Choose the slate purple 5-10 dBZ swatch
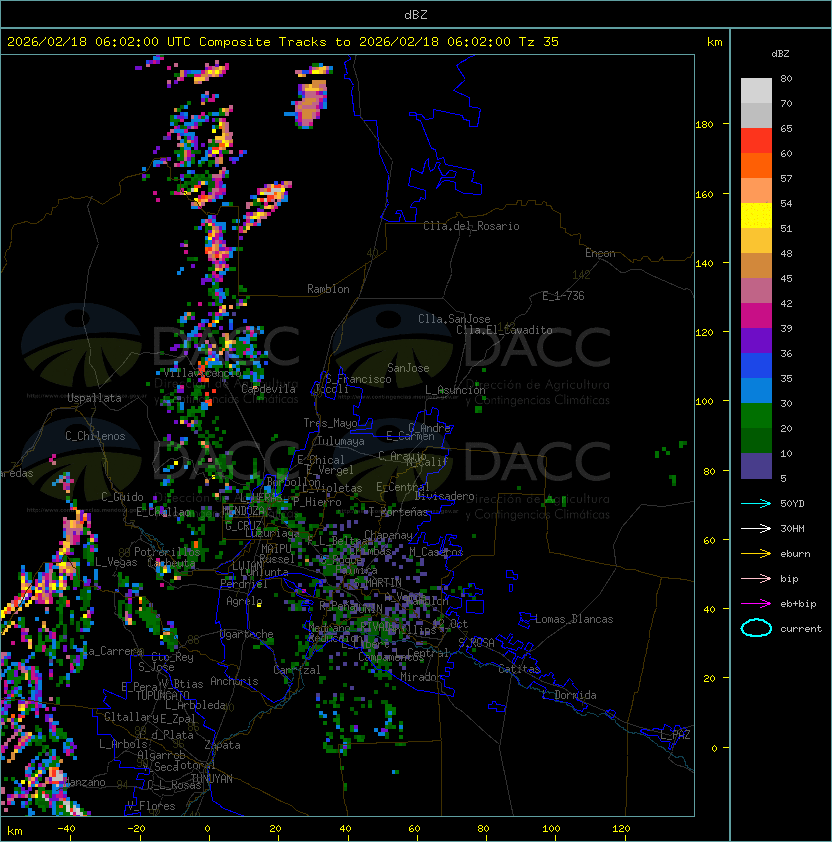Screen dimensions: 832x842 756,466
